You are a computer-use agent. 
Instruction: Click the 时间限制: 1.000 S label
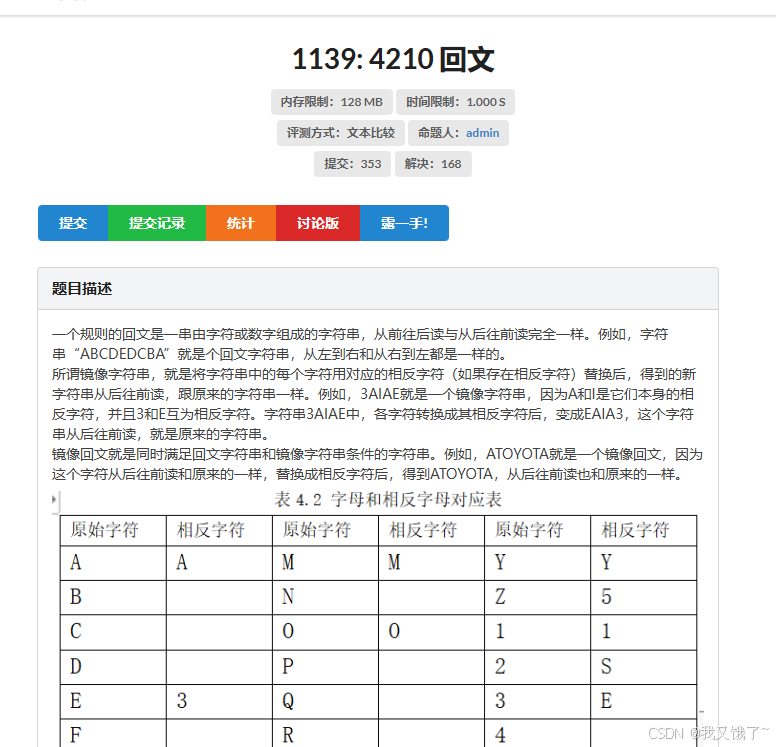pyautogui.click(x=455, y=102)
